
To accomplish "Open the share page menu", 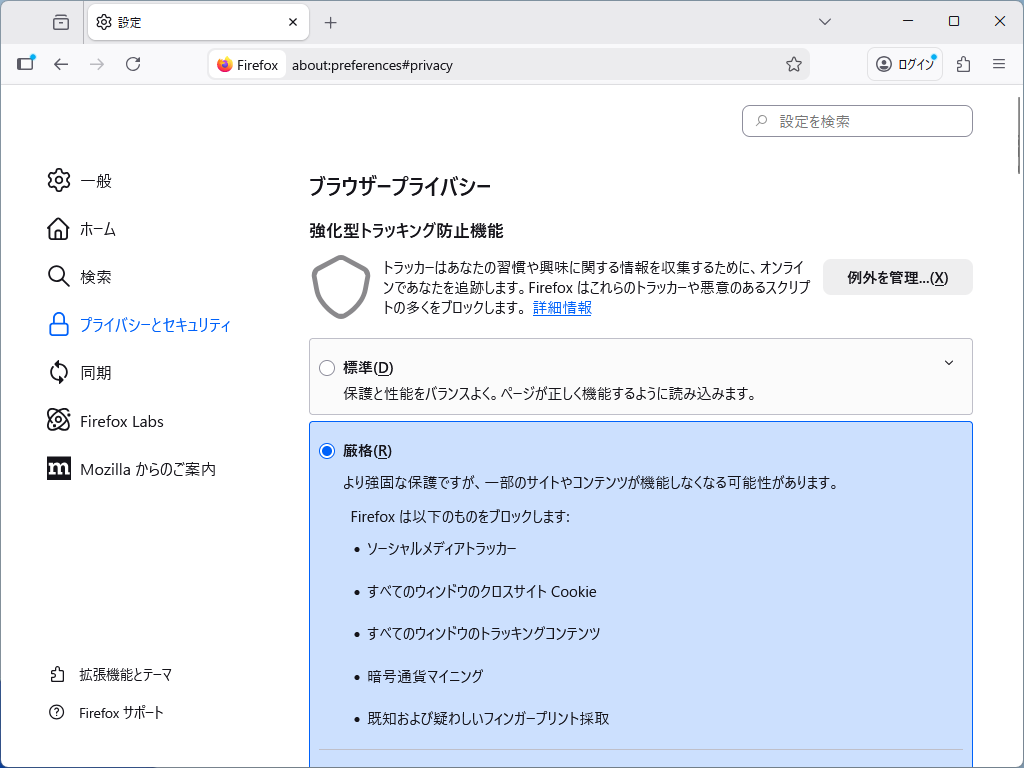I will point(962,64).
